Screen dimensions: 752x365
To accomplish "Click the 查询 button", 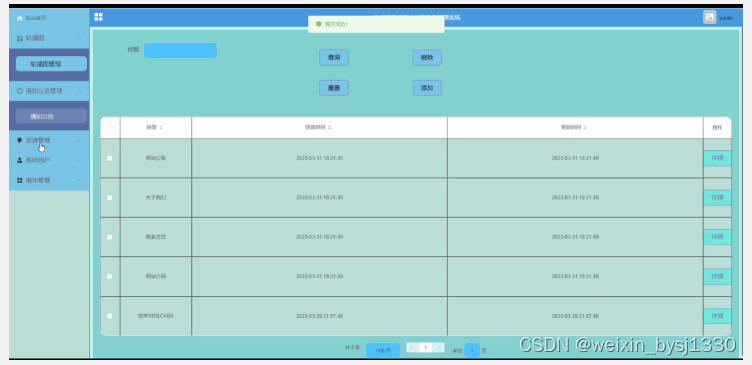I will 334,58.
